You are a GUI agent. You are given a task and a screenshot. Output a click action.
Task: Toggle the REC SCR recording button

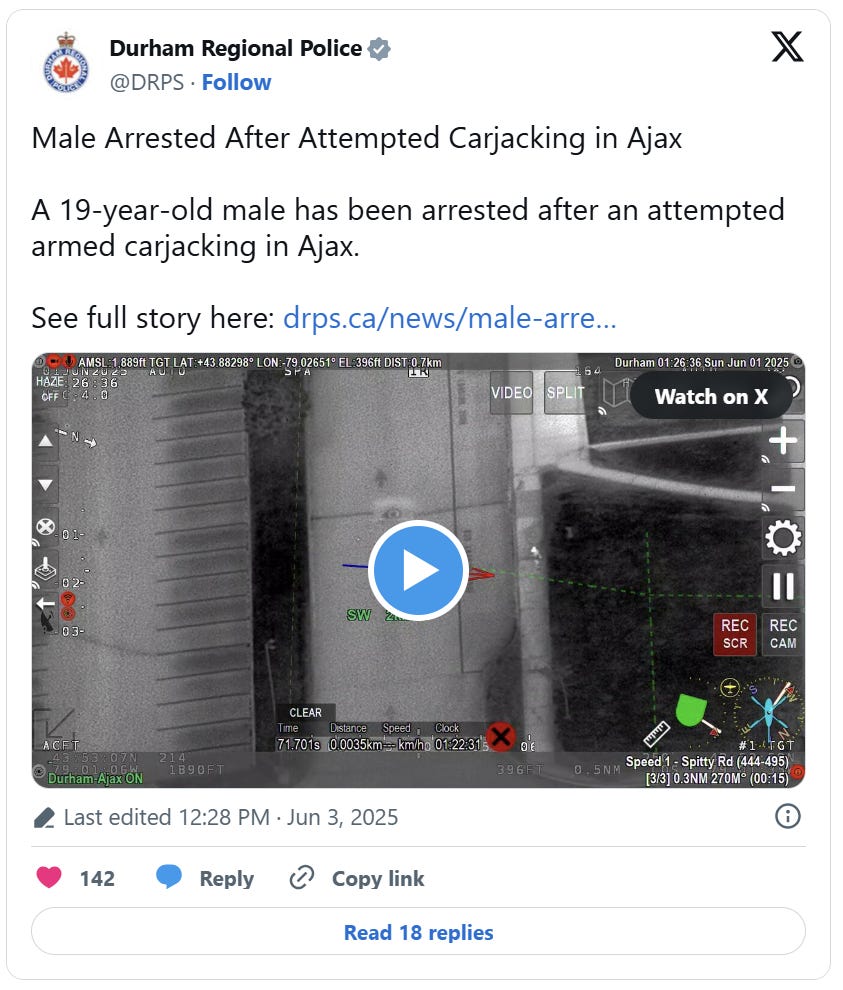click(x=735, y=635)
